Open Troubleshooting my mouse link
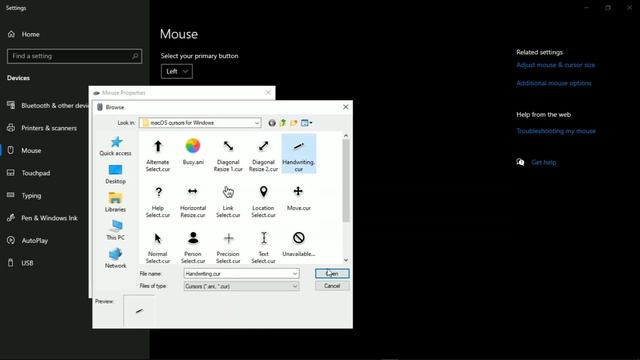 [x=556, y=131]
